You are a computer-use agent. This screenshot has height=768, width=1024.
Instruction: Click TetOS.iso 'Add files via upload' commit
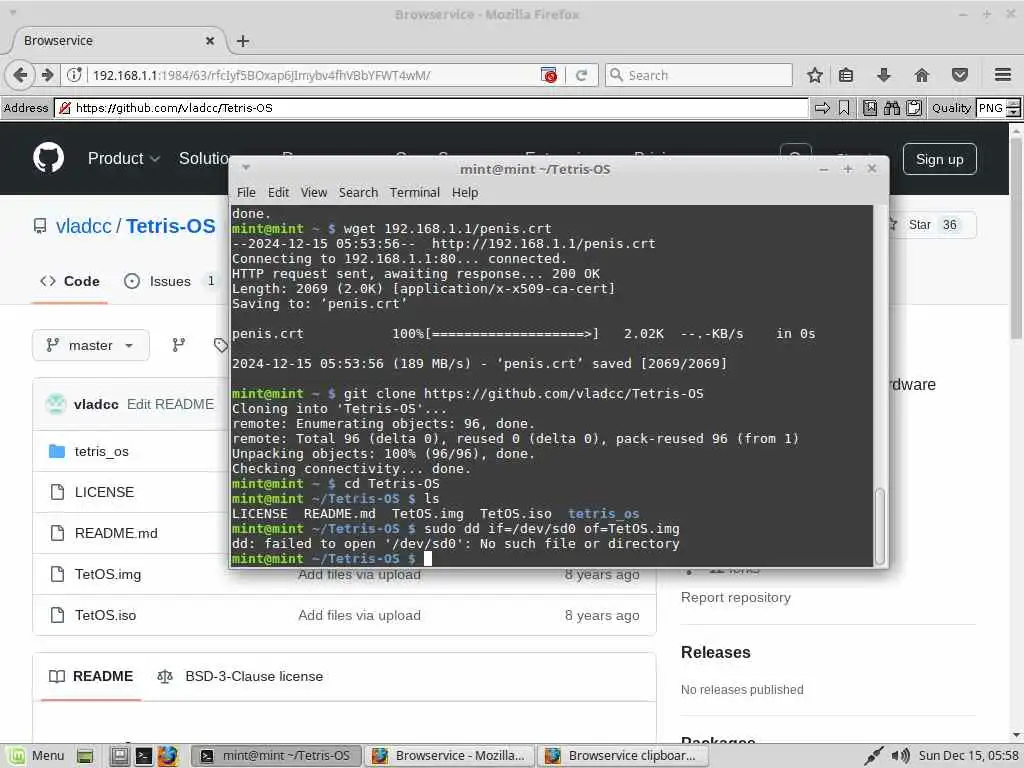point(359,615)
